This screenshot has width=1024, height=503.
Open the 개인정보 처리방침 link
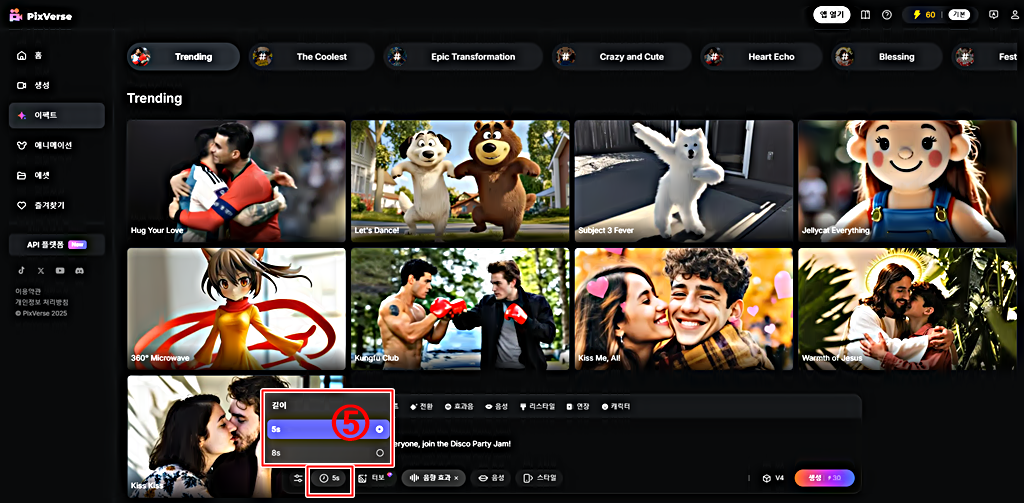42,302
